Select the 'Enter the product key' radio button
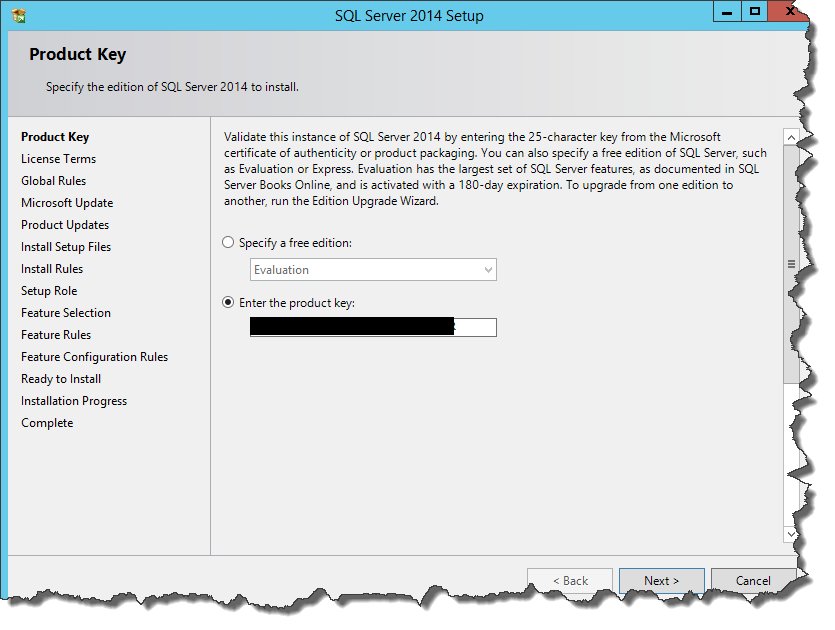This screenshot has width=835, height=630. pyautogui.click(x=228, y=303)
